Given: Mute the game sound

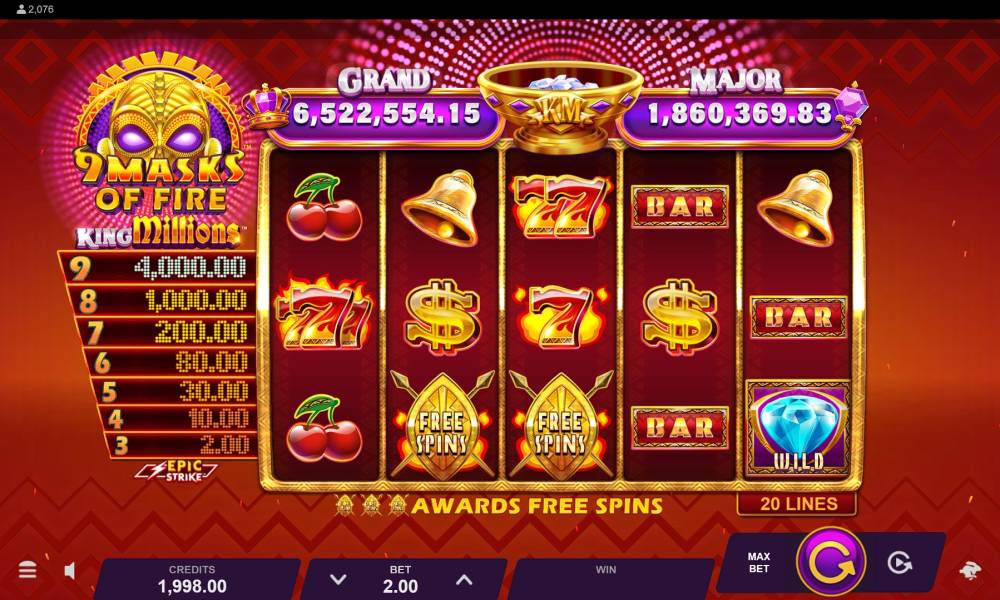Looking at the screenshot, I should click(x=70, y=571).
